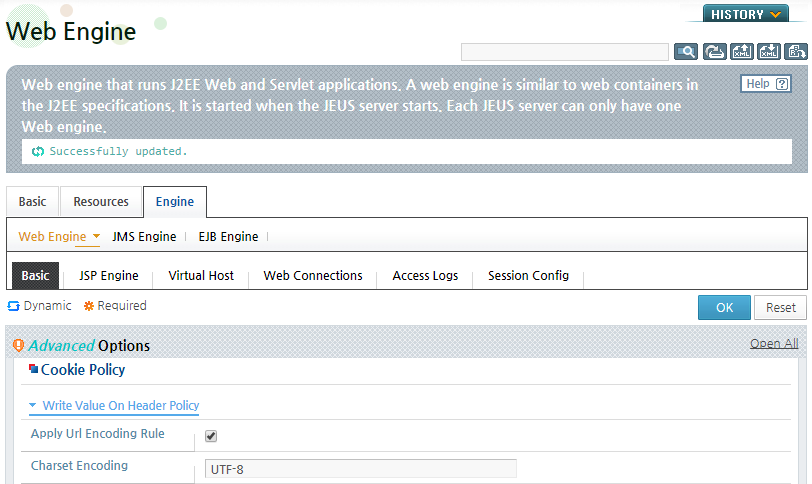This screenshot has height=484, width=812.
Task: Collapse Write Value On Header Policy section
Action: click(x=114, y=405)
